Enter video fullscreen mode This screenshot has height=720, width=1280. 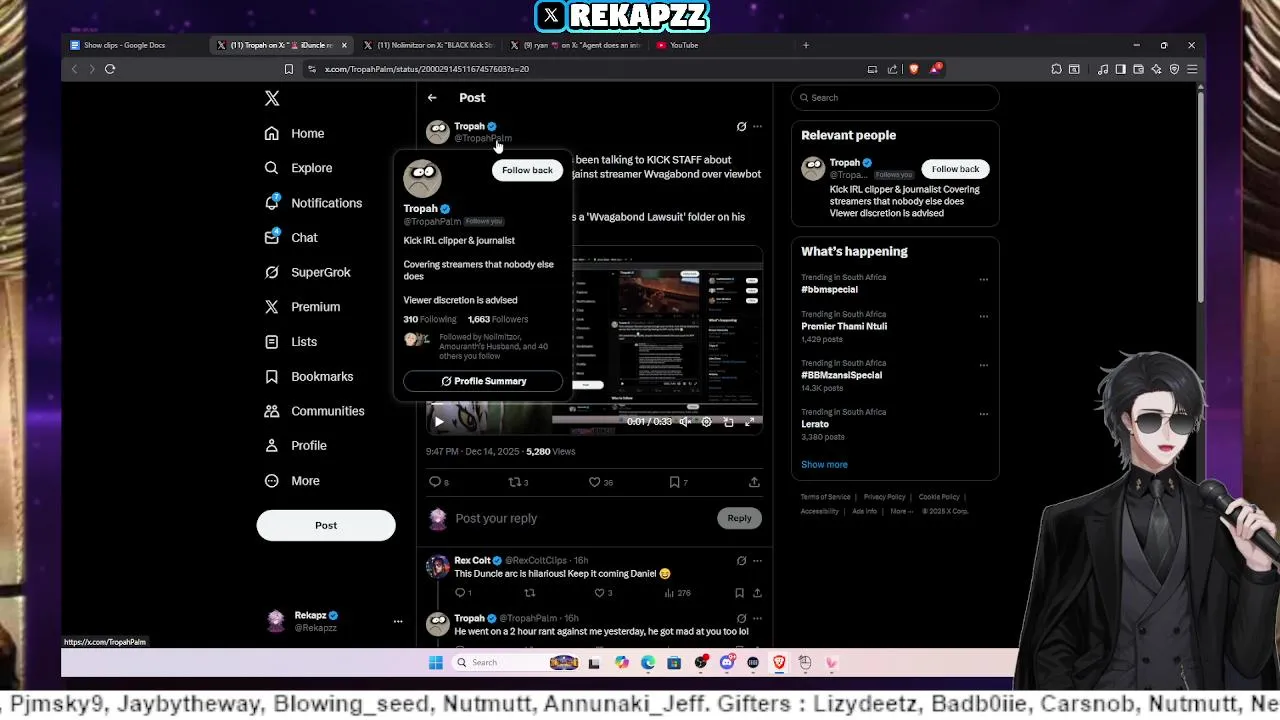pos(749,422)
